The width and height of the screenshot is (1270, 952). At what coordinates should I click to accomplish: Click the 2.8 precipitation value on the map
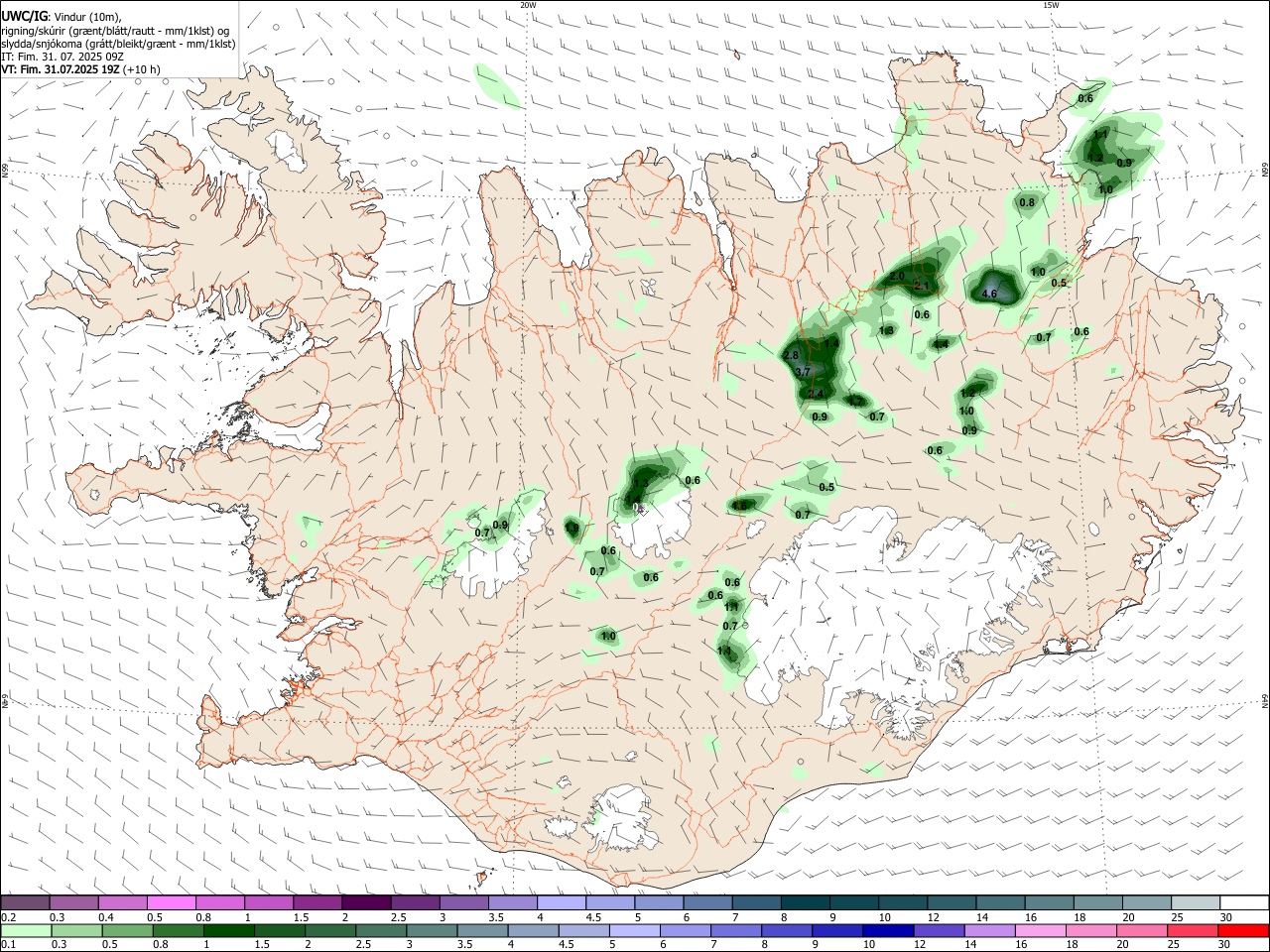791,355
